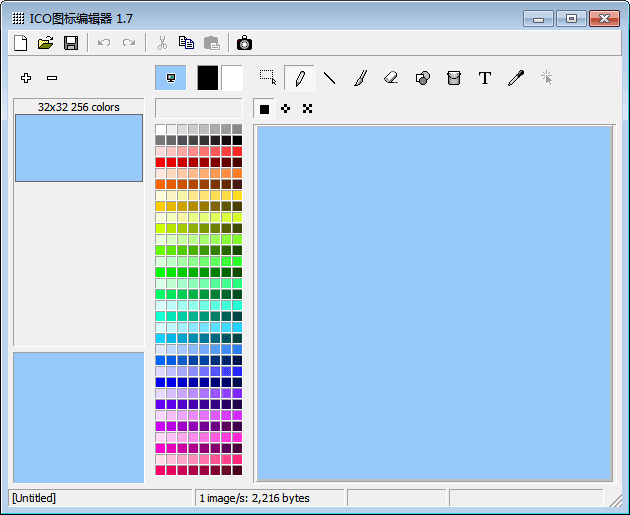This screenshot has width=630, height=515.
Task: Open a file with the folder icon
Action: 45,42
